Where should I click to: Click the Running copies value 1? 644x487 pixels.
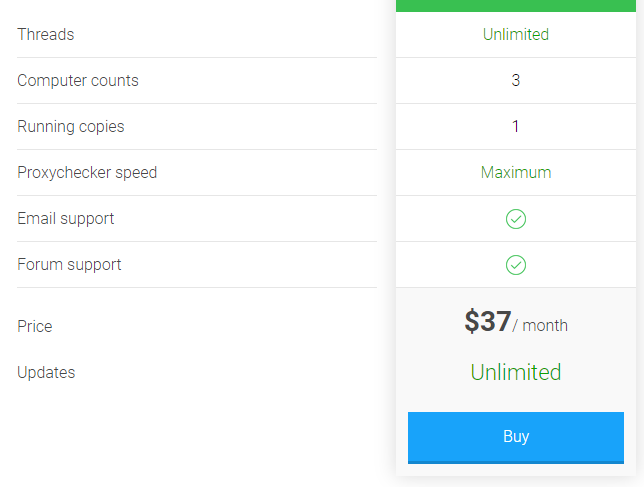516,126
